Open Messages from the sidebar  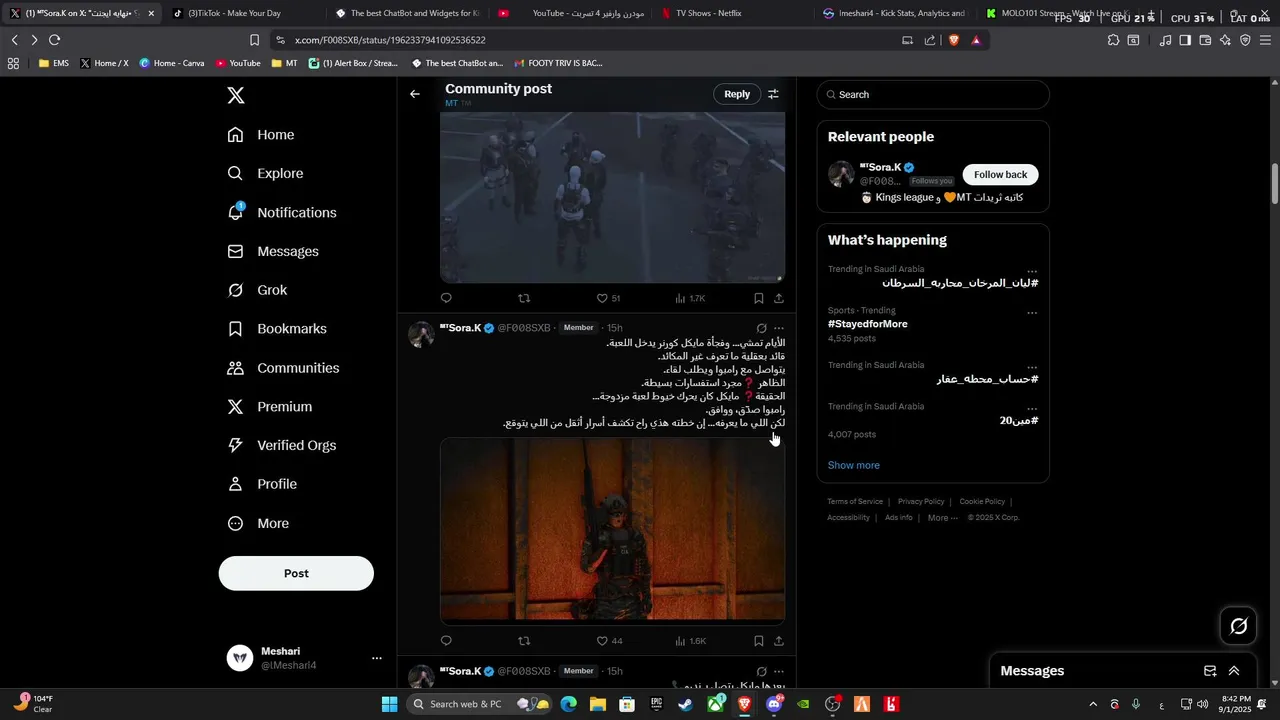(x=273, y=251)
